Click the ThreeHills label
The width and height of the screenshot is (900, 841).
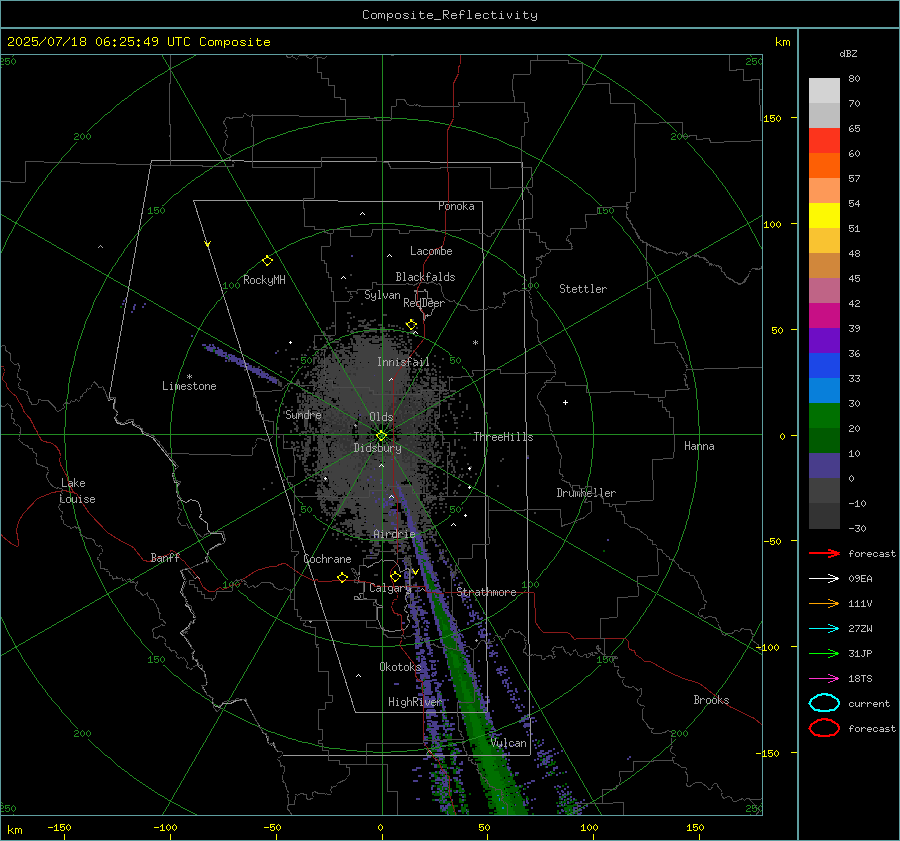[x=503, y=437]
